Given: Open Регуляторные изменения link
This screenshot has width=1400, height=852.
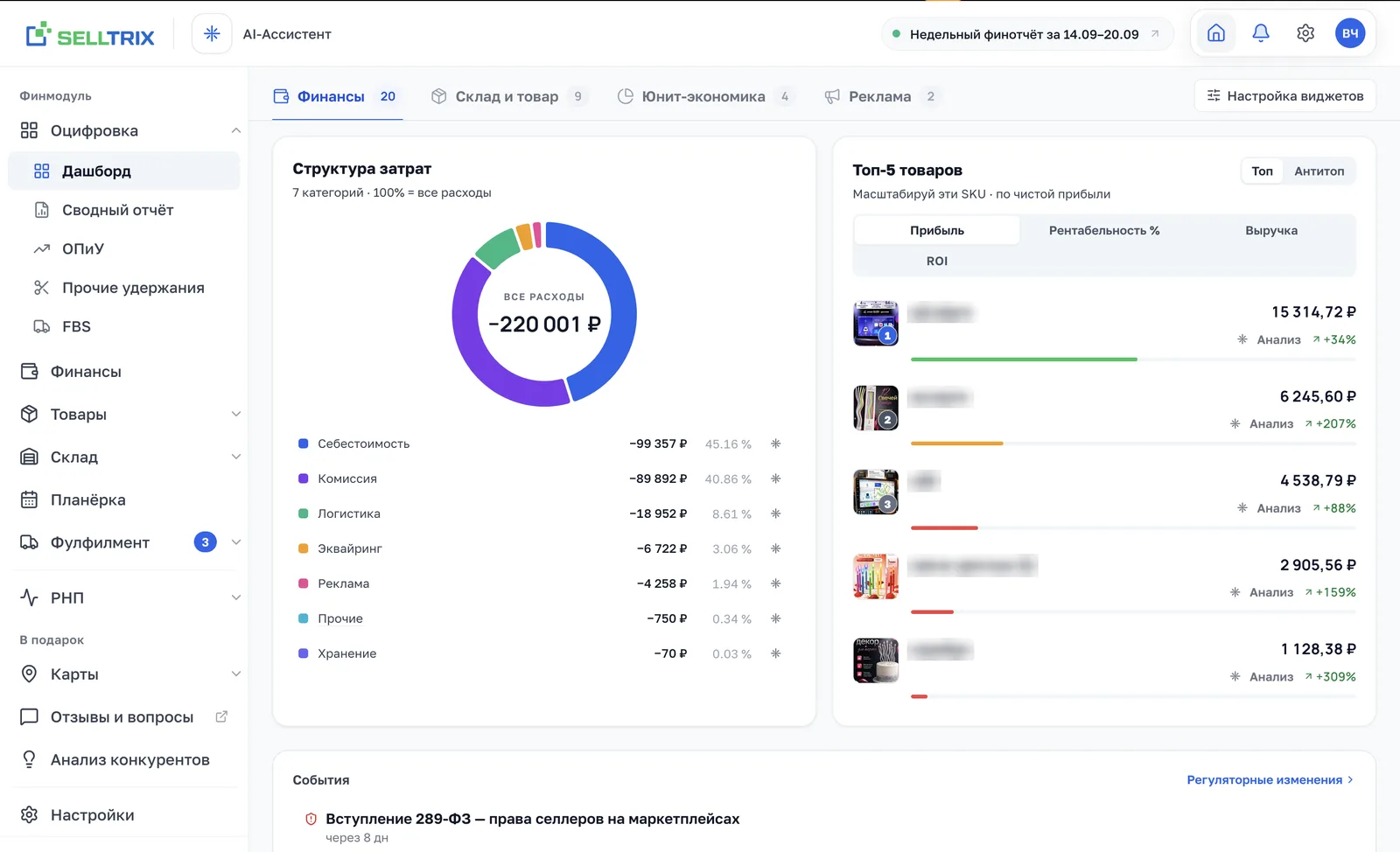Looking at the screenshot, I should click(1270, 779).
